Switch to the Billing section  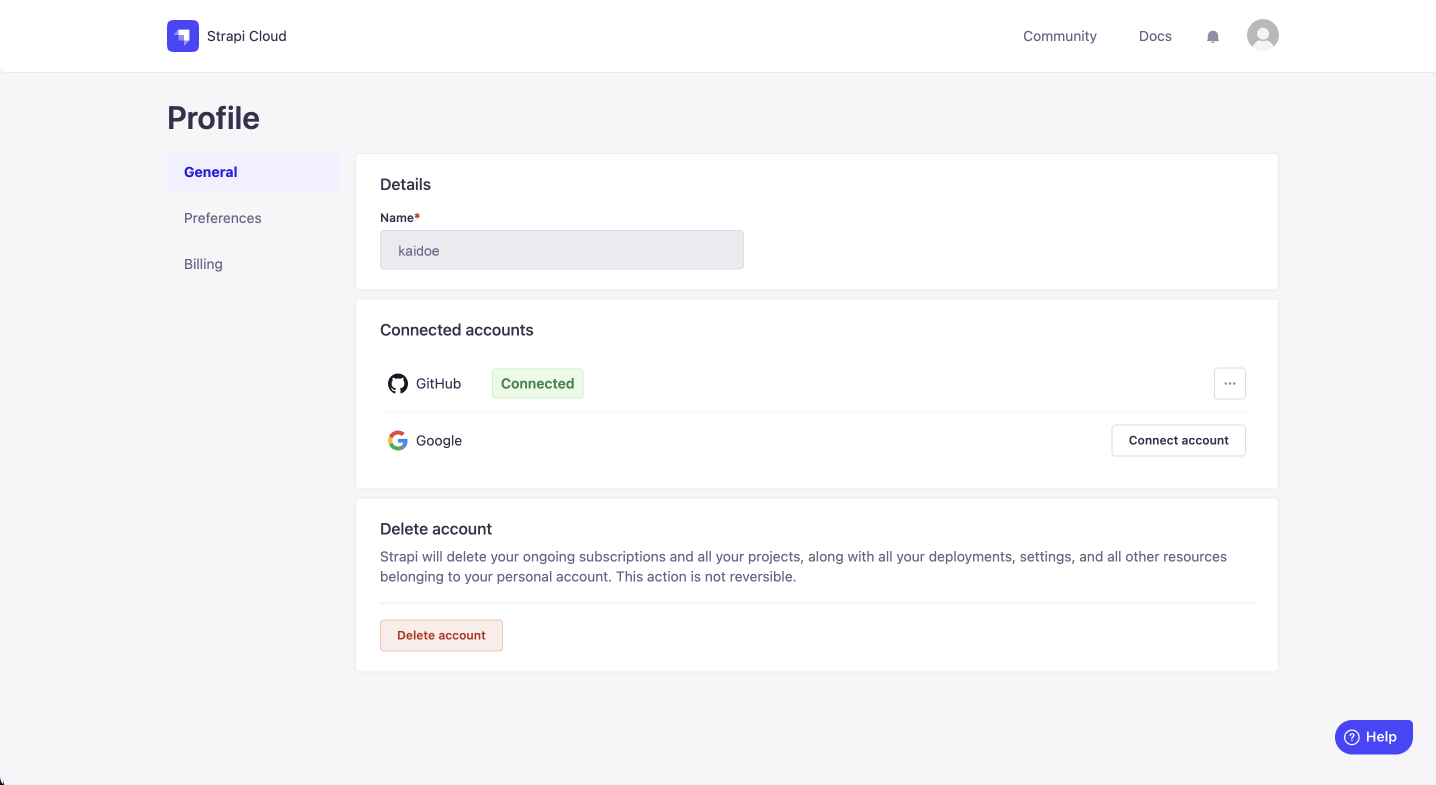(203, 263)
